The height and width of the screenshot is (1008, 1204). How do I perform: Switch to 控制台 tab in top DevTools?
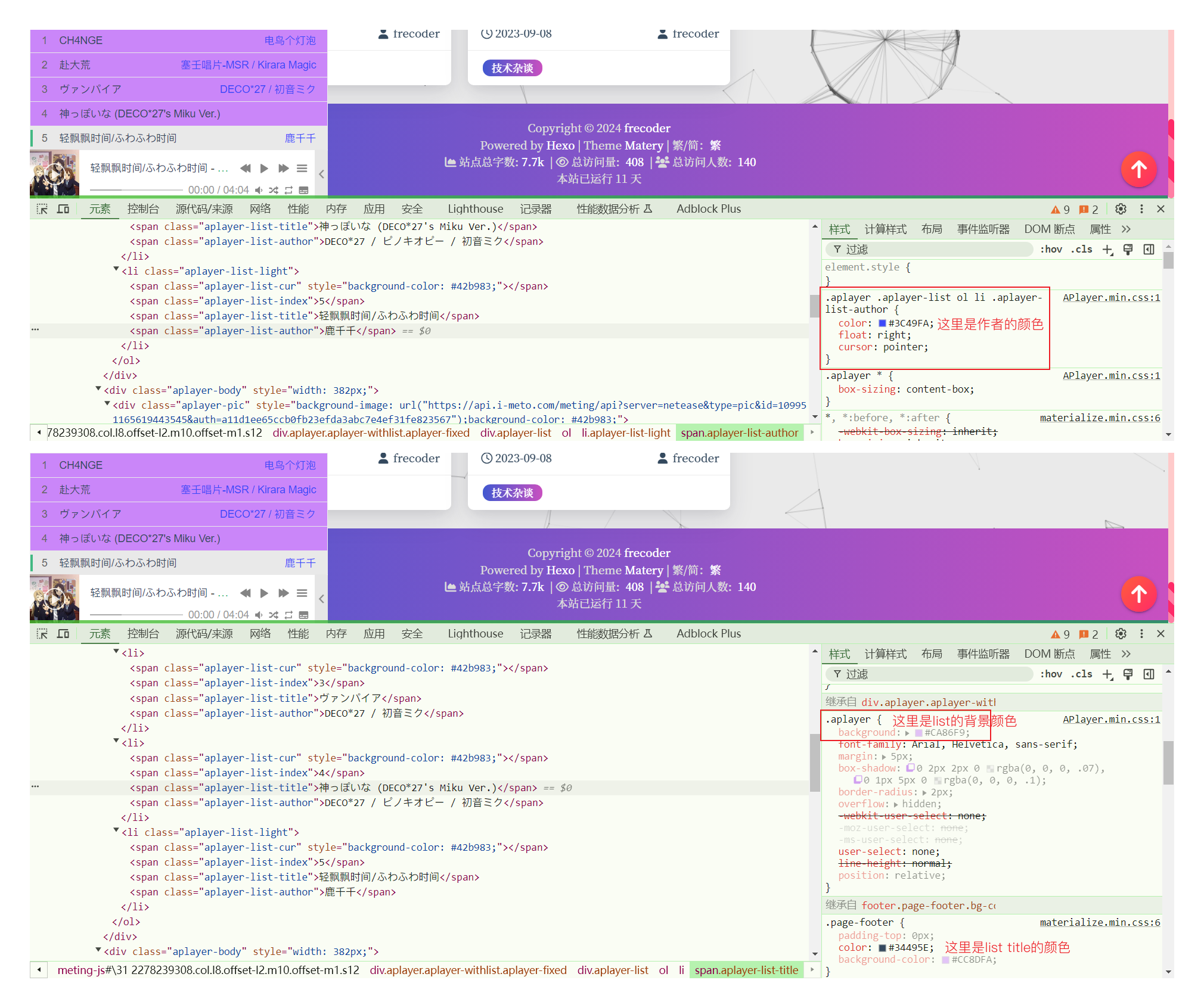pos(143,209)
